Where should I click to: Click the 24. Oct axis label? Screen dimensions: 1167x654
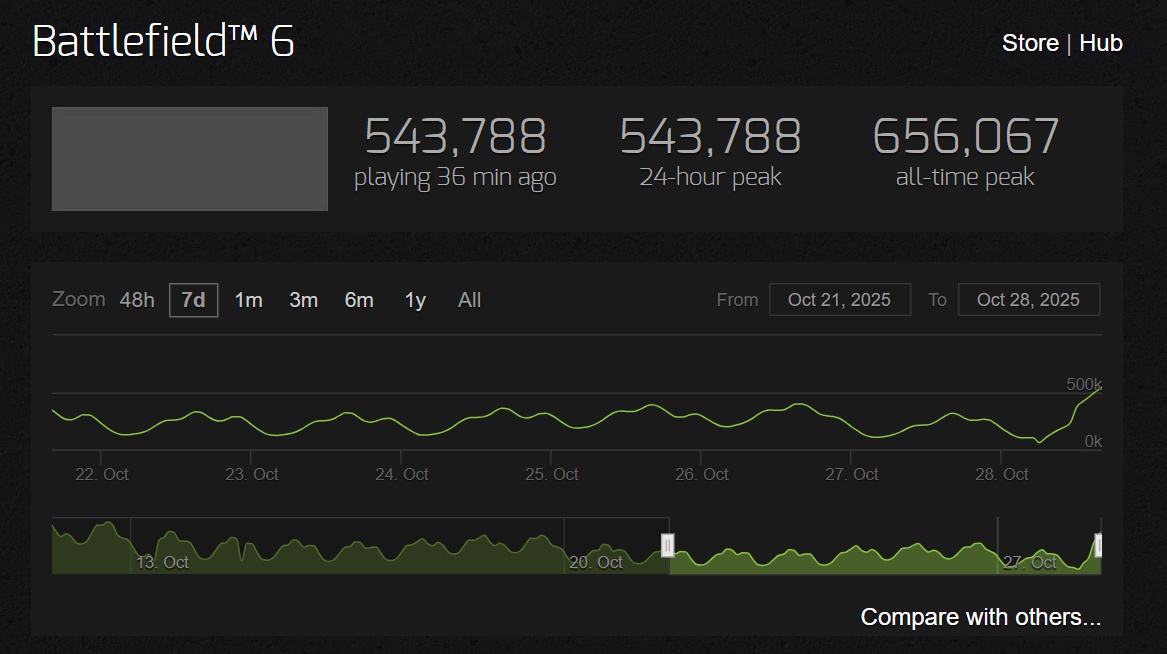[402, 474]
